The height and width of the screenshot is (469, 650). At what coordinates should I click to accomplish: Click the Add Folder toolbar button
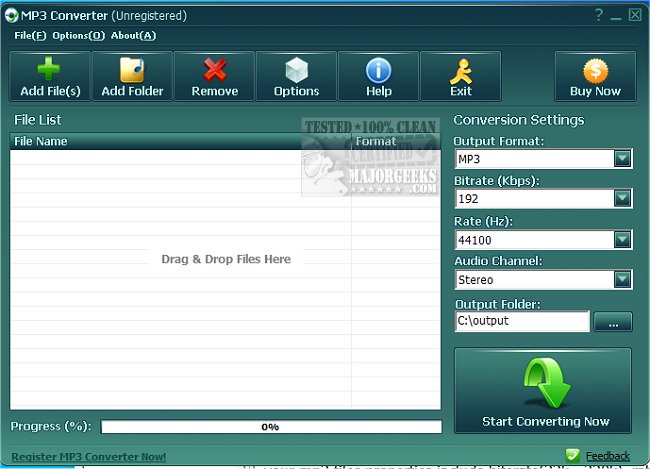tap(132, 76)
